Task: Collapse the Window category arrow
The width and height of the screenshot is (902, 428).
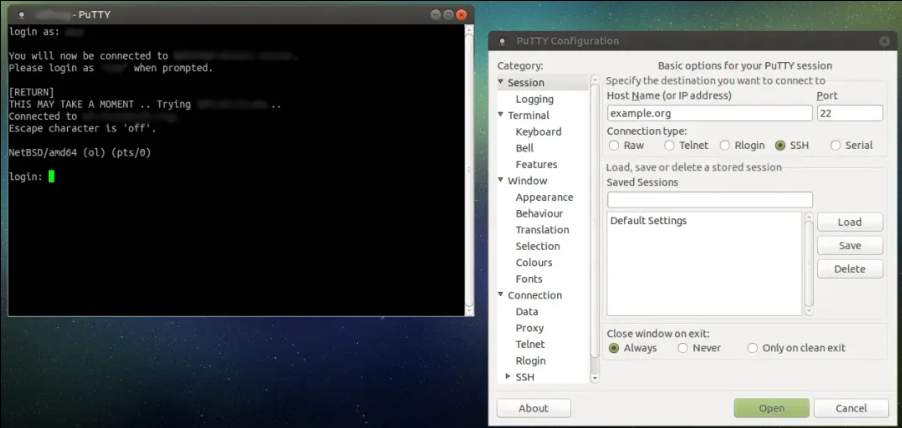Action: [500, 181]
